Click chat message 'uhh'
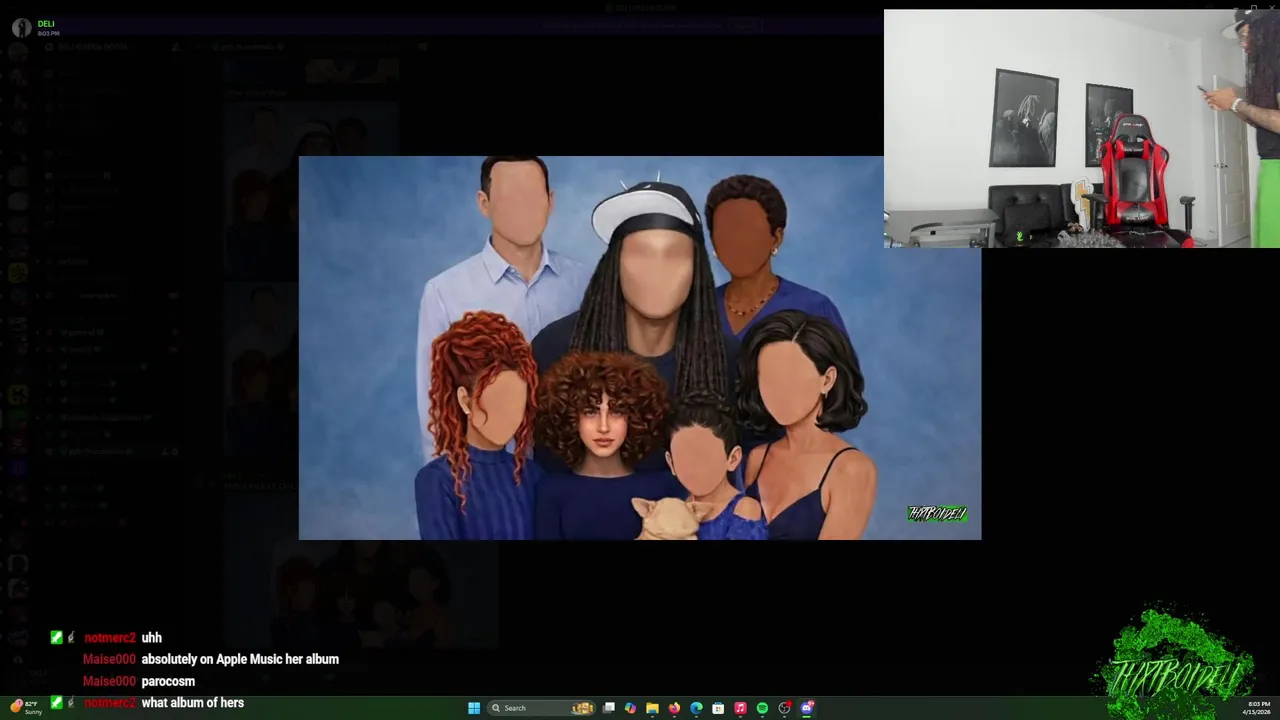Image resolution: width=1280 pixels, height=720 pixels. [x=151, y=637]
